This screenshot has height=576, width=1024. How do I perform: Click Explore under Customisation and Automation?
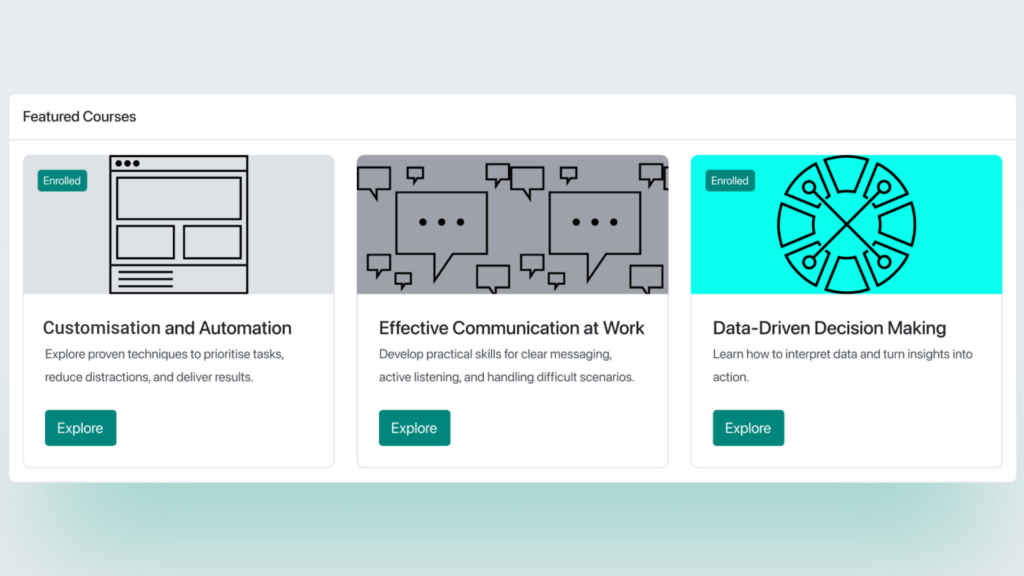pyautogui.click(x=80, y=428)
